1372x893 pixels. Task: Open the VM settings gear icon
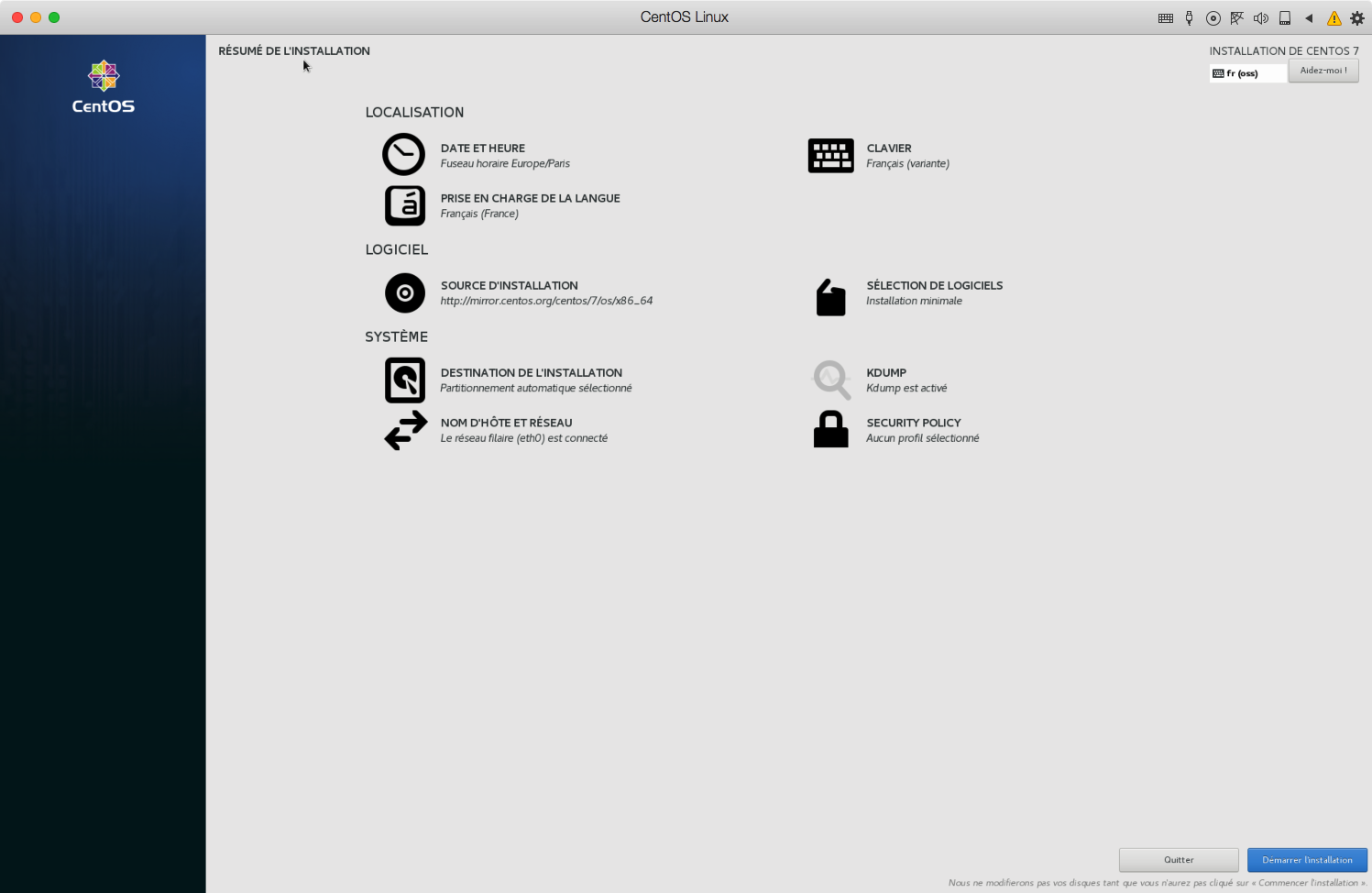(1357, 17)
